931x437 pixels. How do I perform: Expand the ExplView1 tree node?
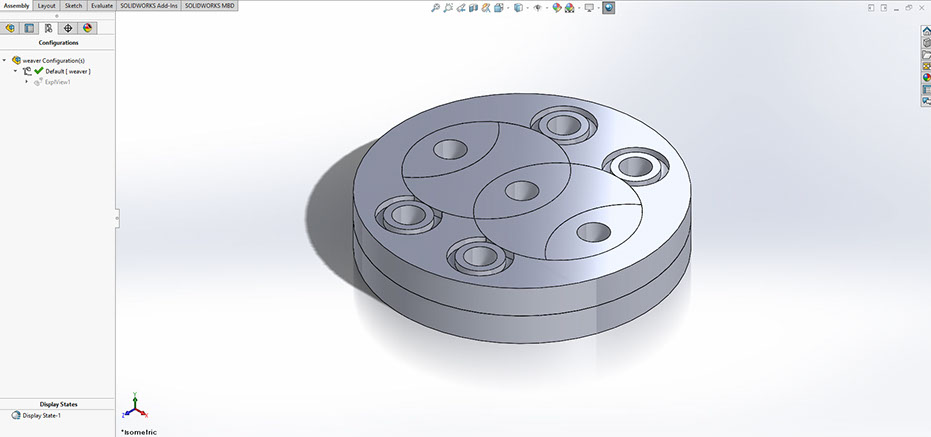click(x=27, y=82)
